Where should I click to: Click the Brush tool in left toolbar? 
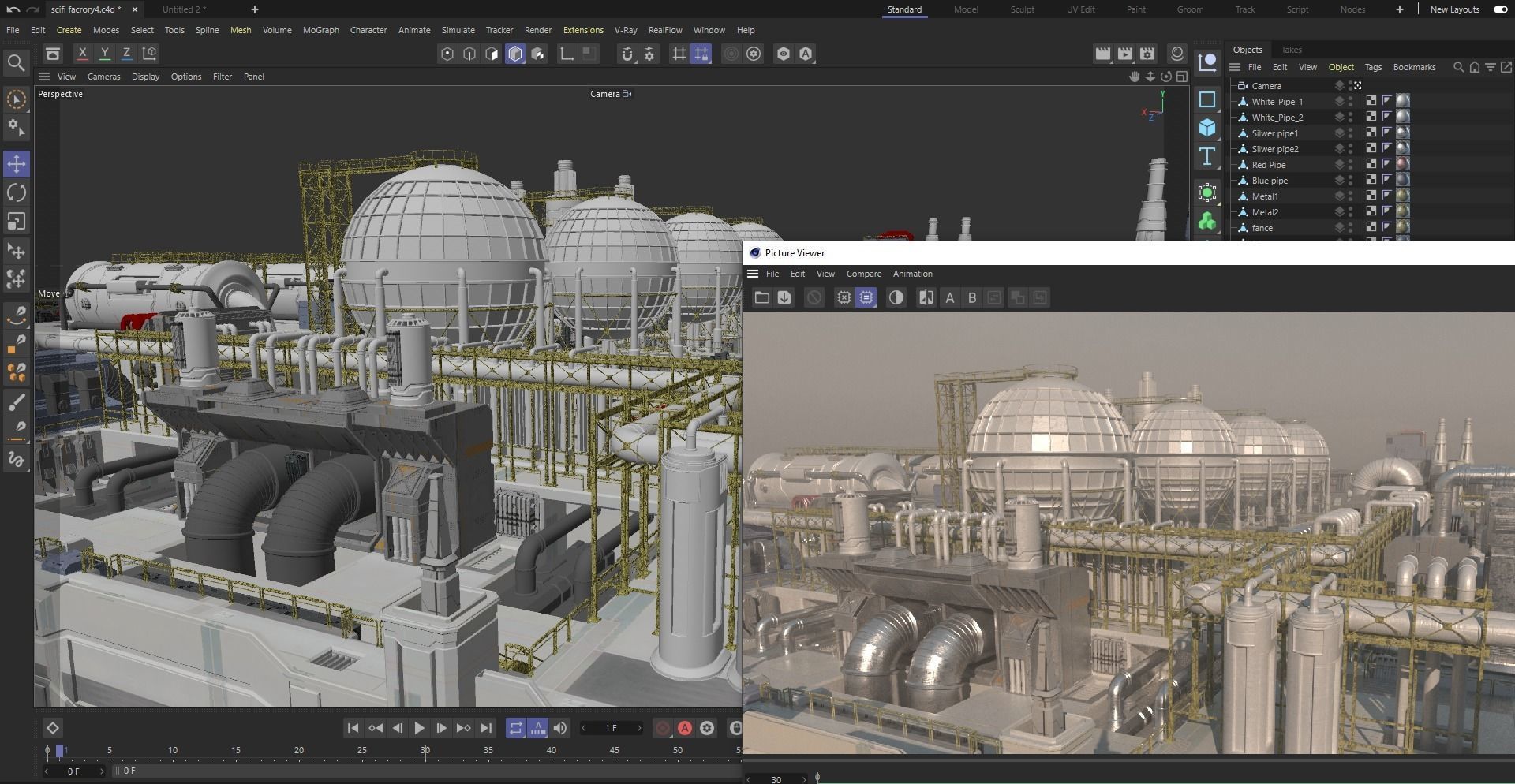pyautogui.click(x=17, y=403)
